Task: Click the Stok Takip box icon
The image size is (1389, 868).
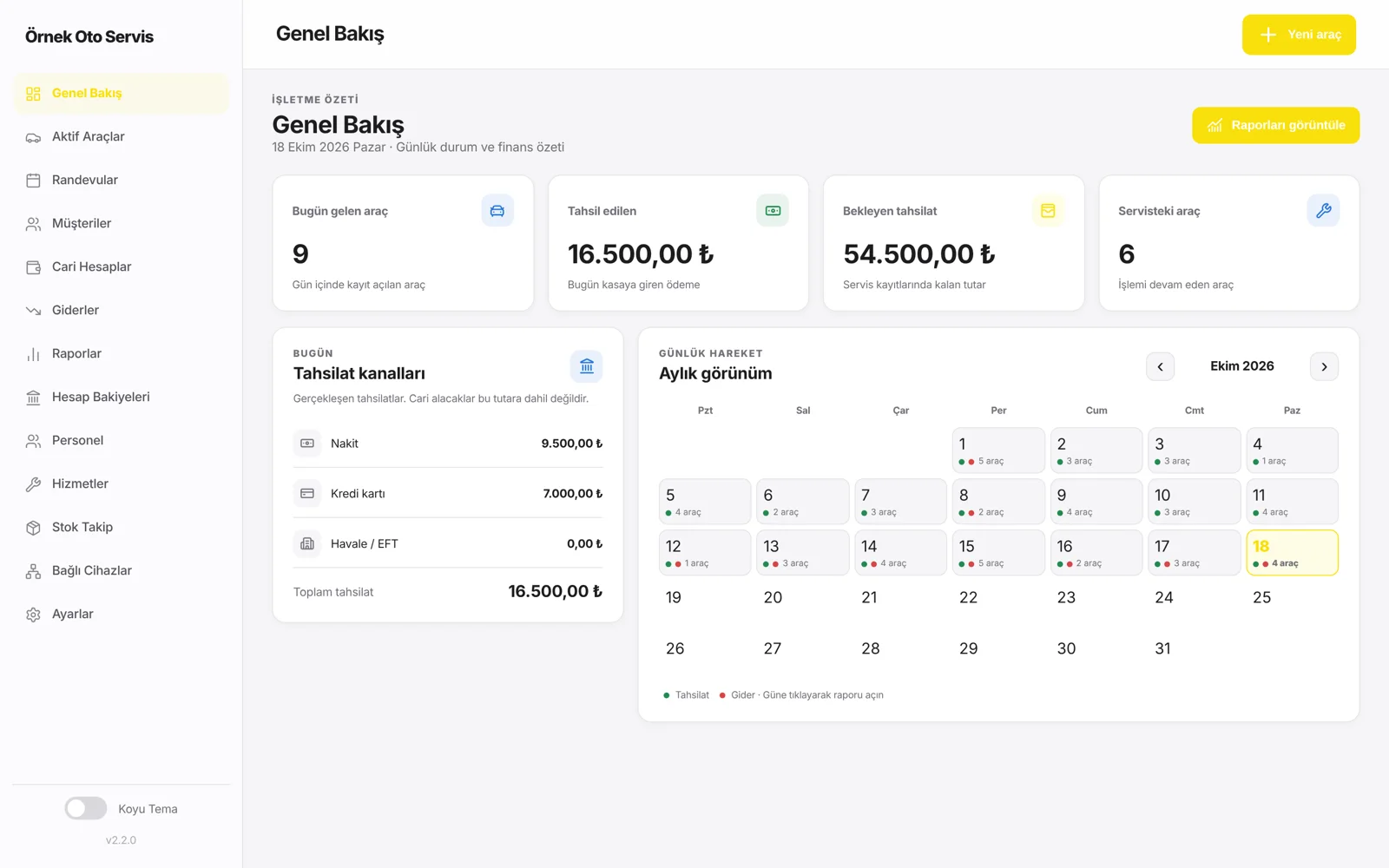Action: (33, 528)
